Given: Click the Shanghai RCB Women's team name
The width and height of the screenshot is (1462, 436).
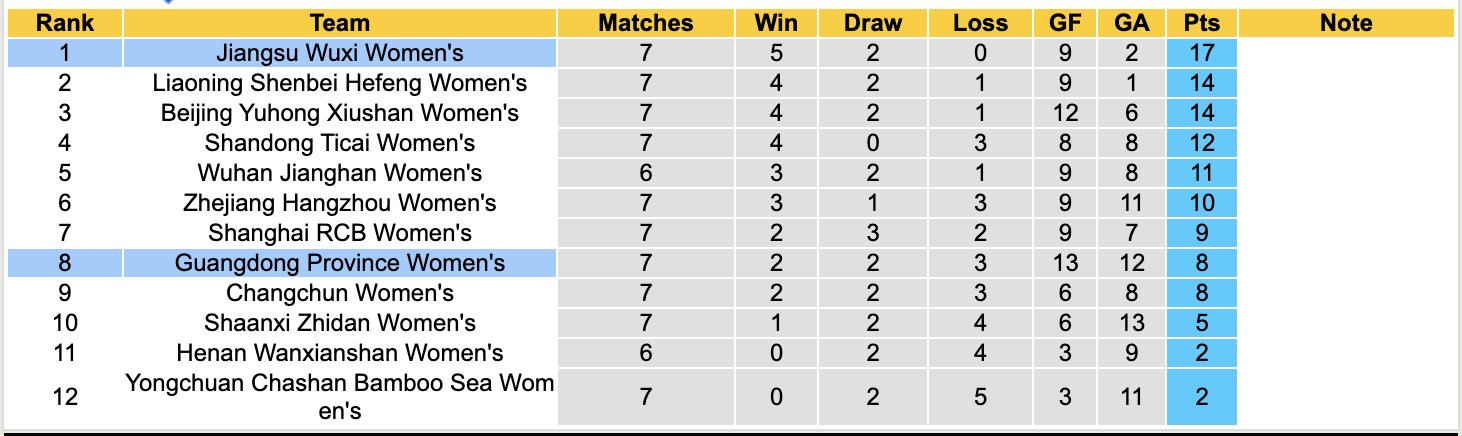Looking at the screenshot, I should pos(340,233).
